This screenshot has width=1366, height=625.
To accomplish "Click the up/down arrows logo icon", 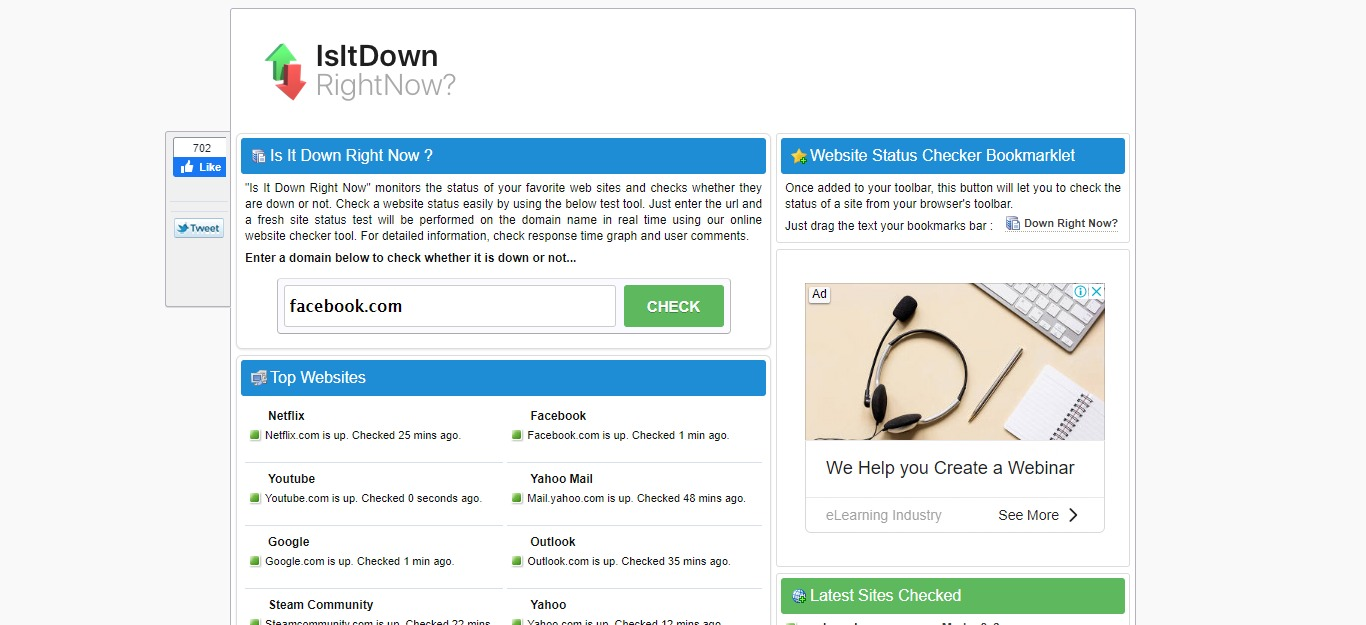I will point(285,71).
